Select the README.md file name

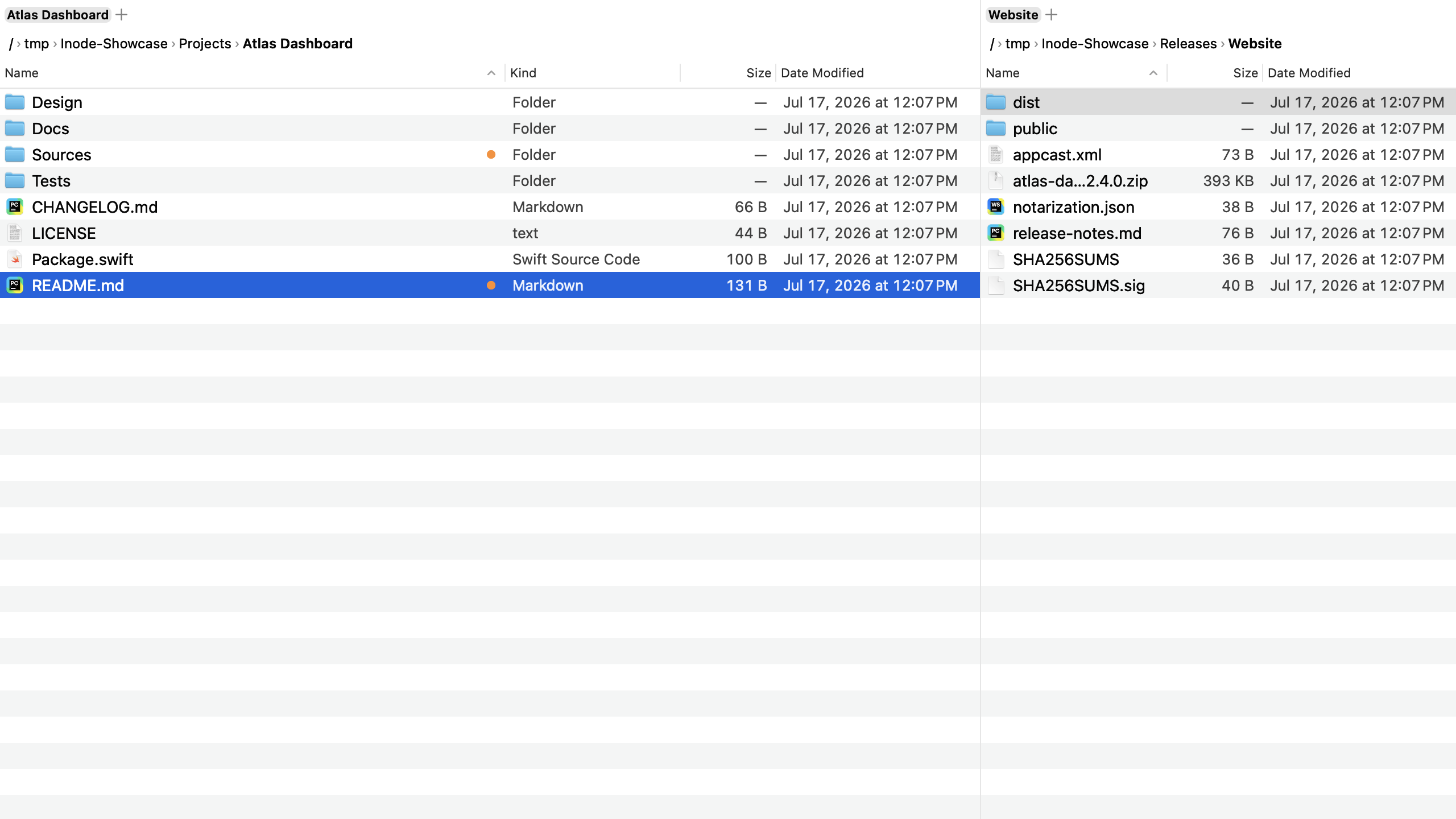[78, 286]
